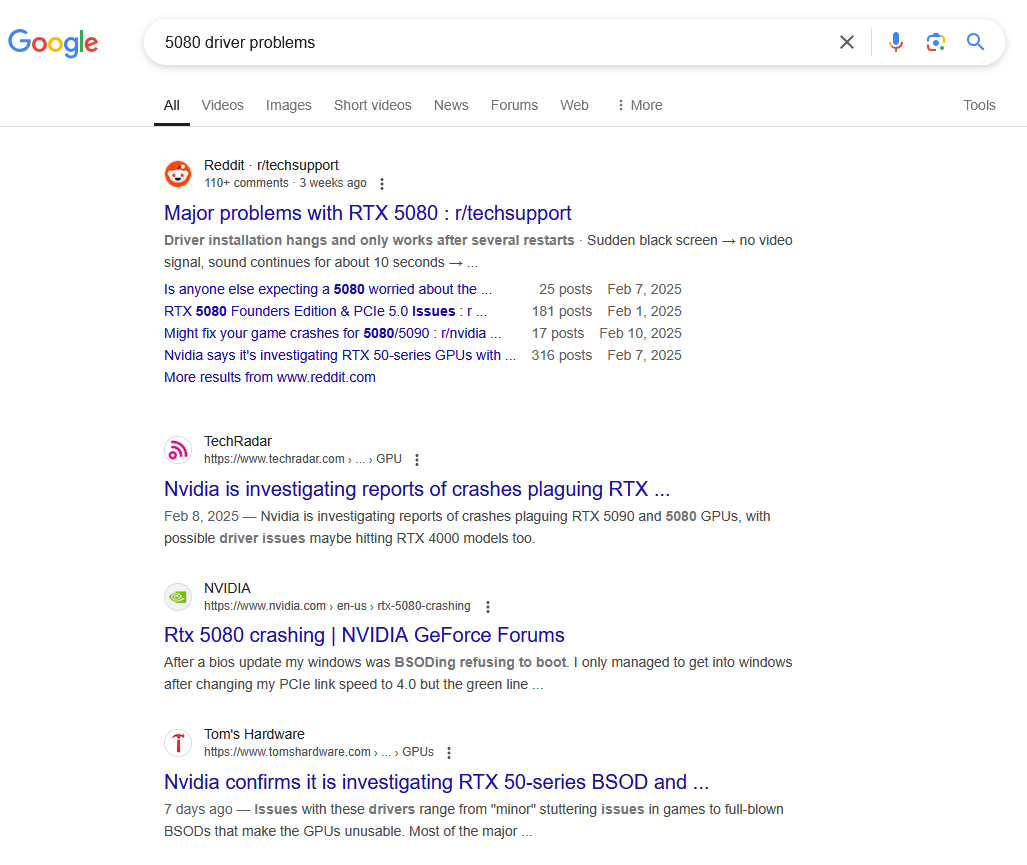Click the '17 posts' count

[x=557, y=333]
